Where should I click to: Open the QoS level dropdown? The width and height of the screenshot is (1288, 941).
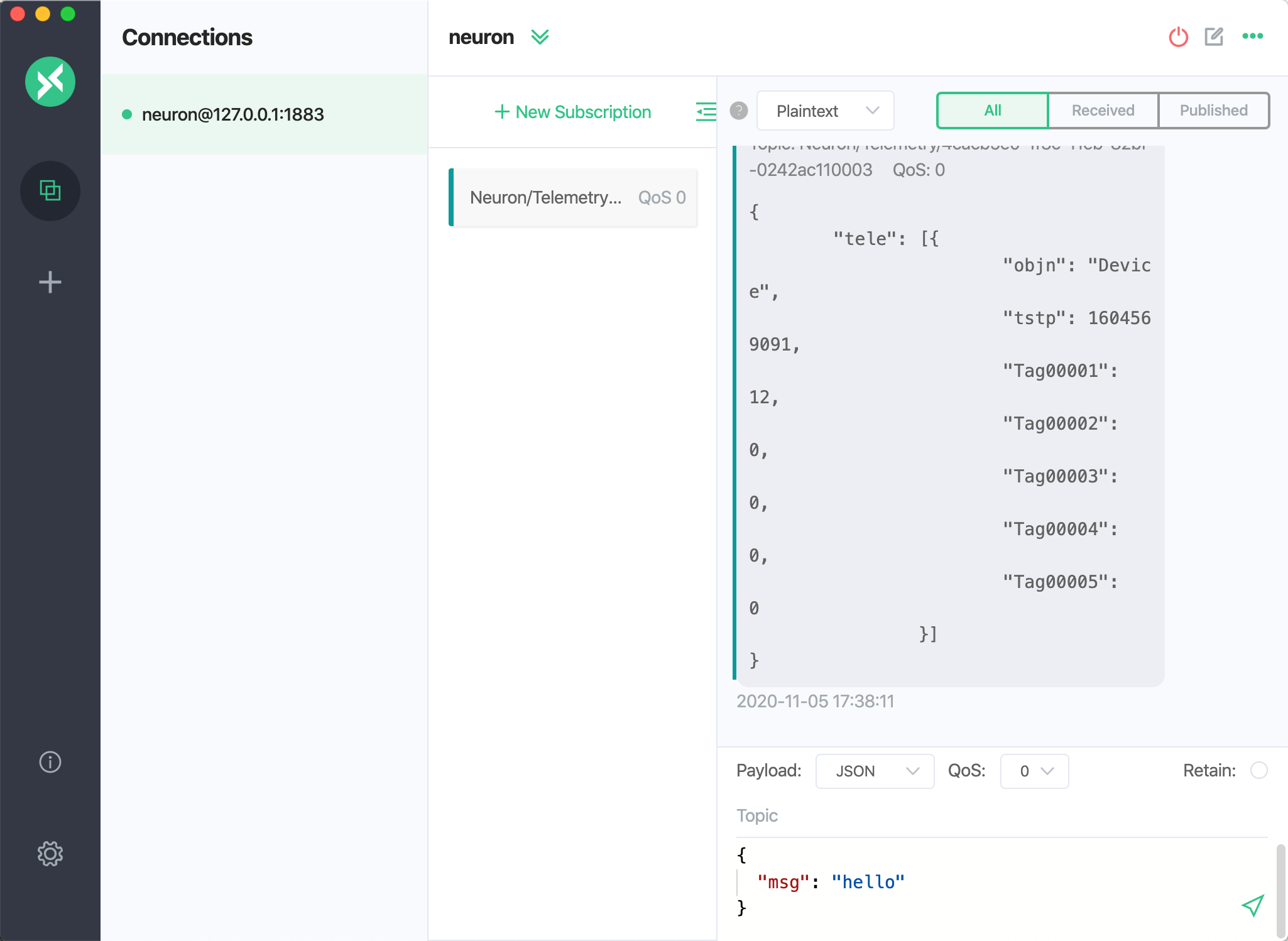coord(1034,771)
